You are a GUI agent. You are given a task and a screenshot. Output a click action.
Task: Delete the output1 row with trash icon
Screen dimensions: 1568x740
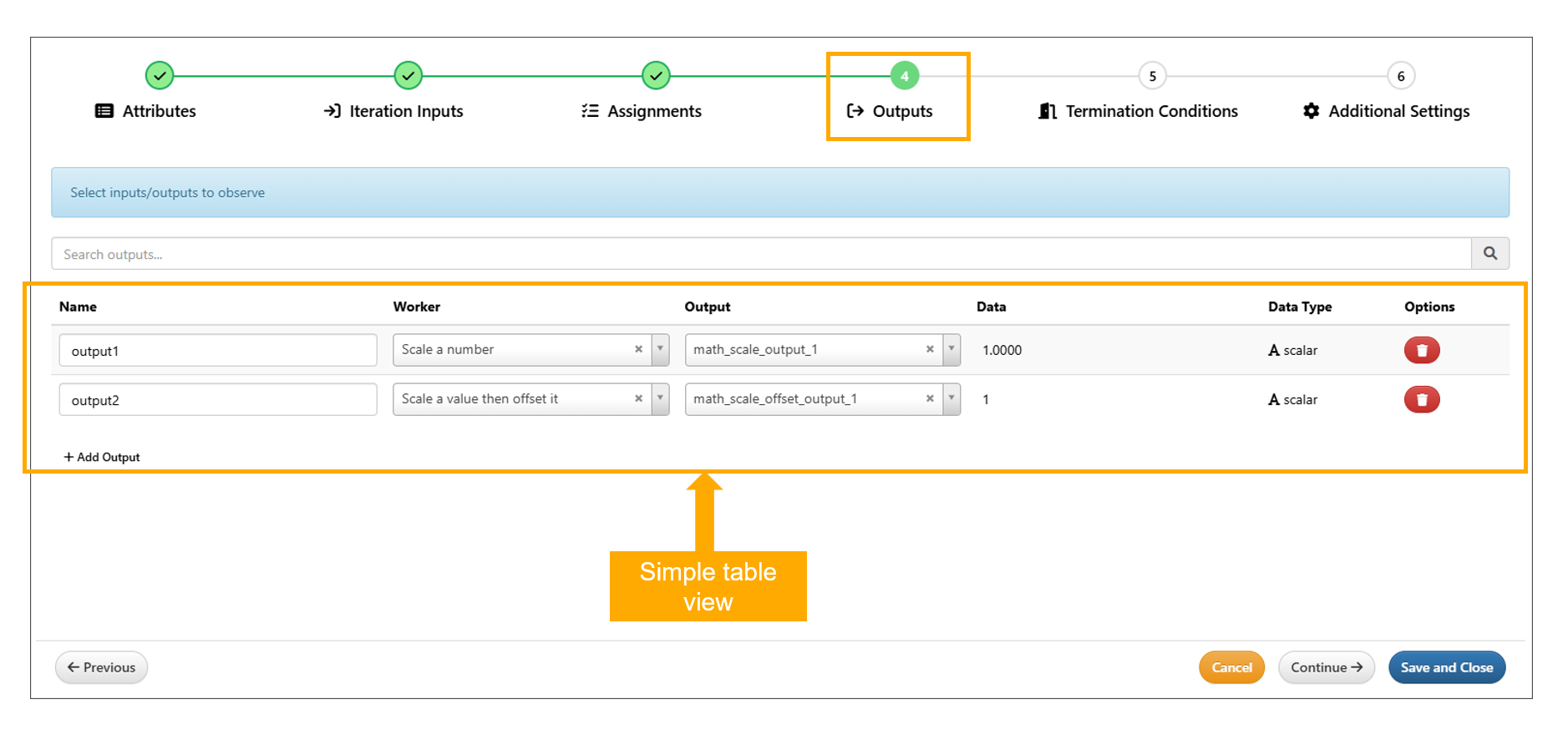tap(1421, 350)
